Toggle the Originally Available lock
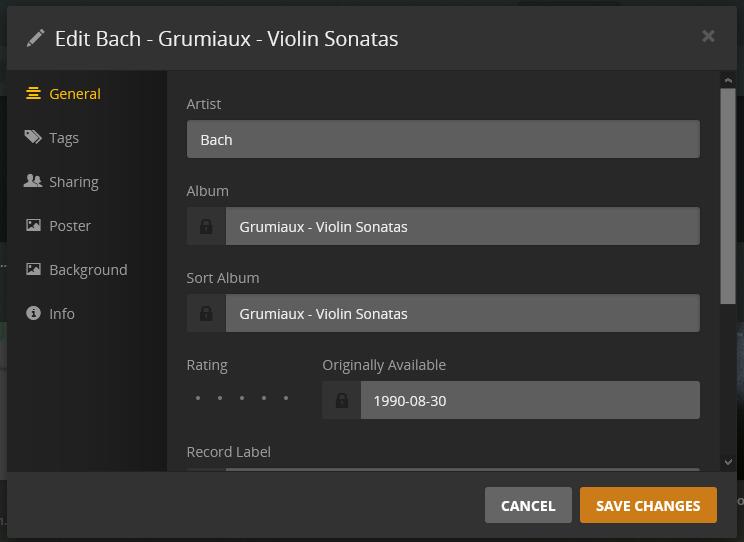 342,400
